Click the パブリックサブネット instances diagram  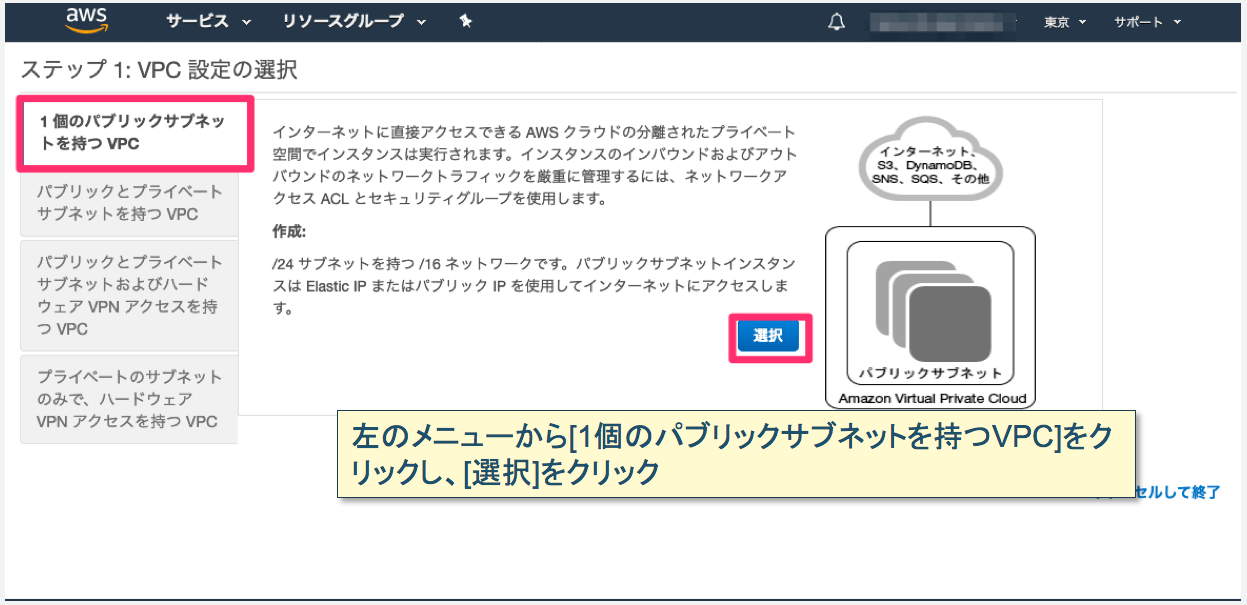pos(930,314)
